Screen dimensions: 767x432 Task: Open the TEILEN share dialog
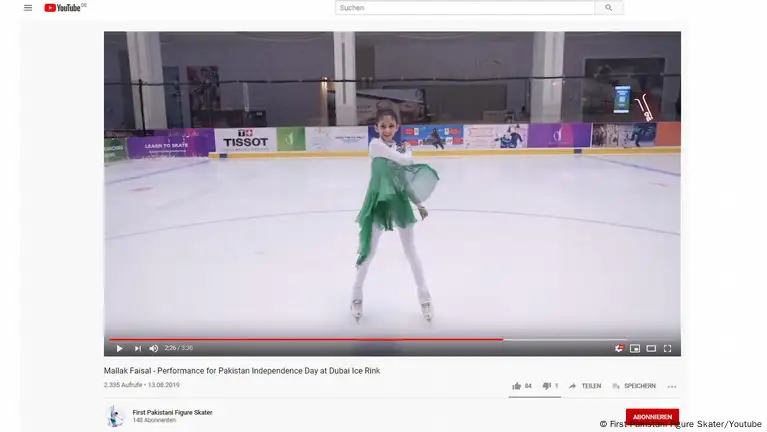(585, 386)
